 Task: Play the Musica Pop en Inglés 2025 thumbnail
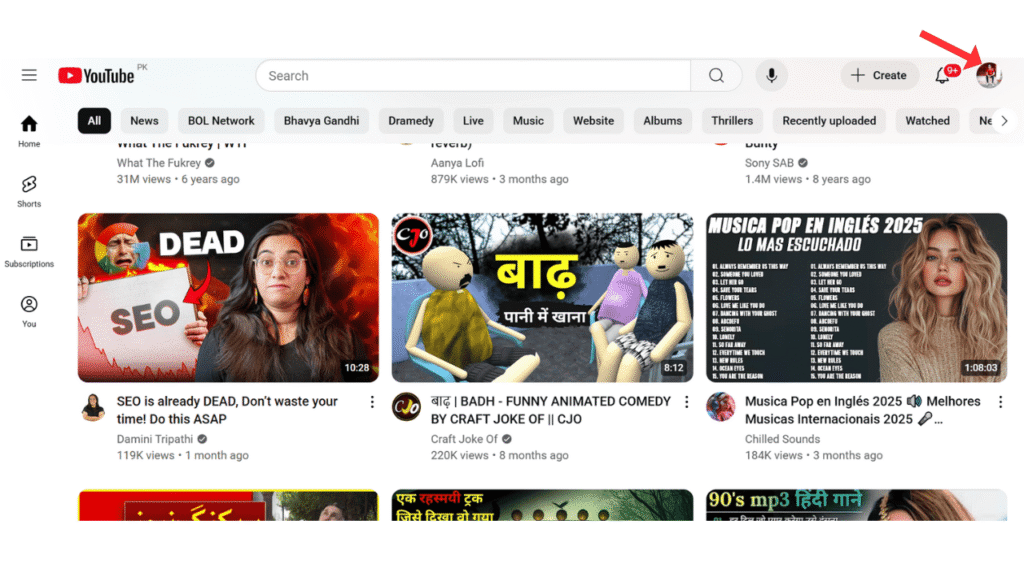pyautogui.click(x=857, y=296)
